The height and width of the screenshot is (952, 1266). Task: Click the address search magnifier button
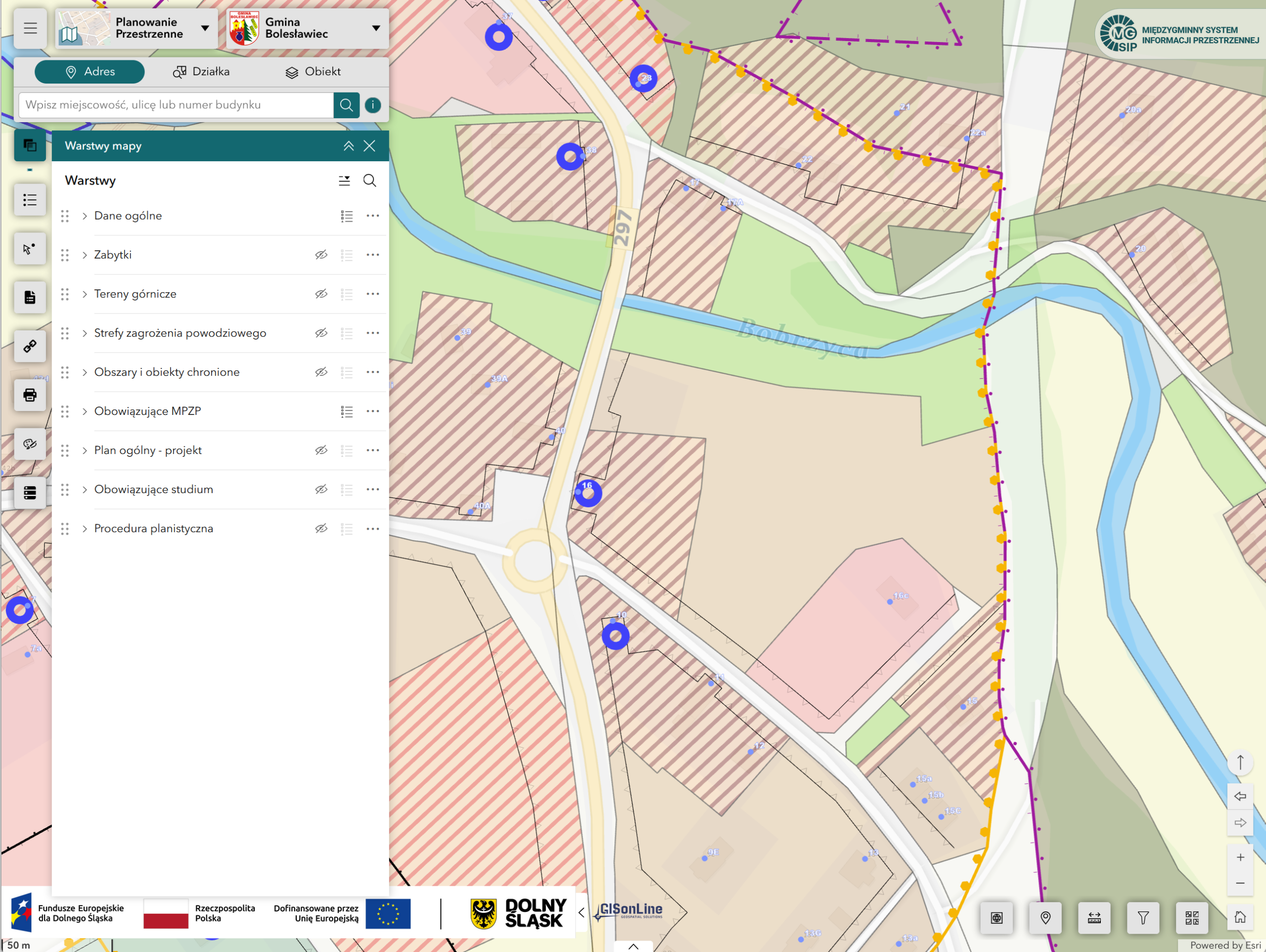point(346,105)
